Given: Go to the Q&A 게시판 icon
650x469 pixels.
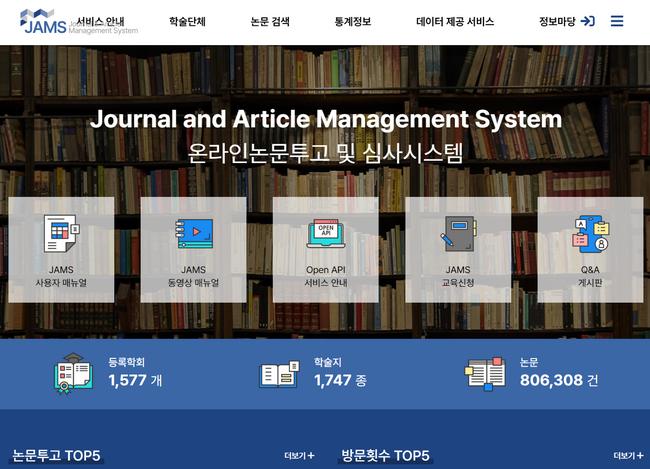Looking at the screenshot, I should coord(590,234).
